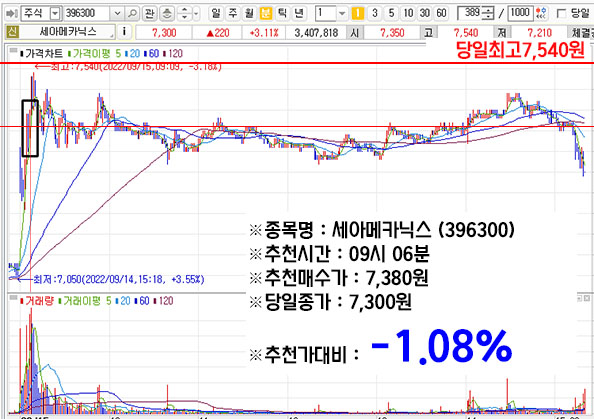Image resolution: width=594 pixels, height=419 pixels.
Task: Click the yellow 신 badge icon
Action: [12, 32]
